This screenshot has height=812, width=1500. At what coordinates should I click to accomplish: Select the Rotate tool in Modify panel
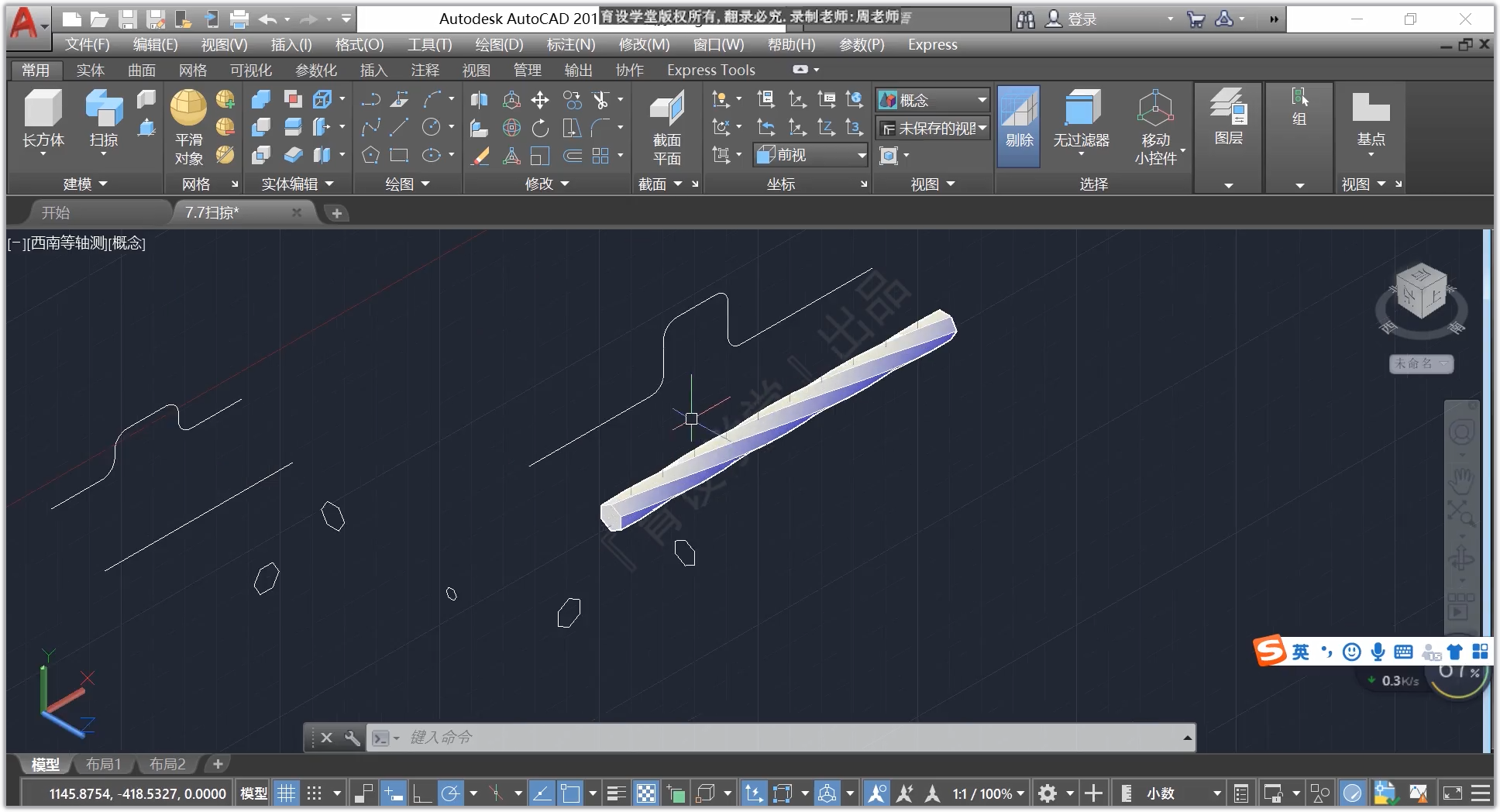(540, 128)
